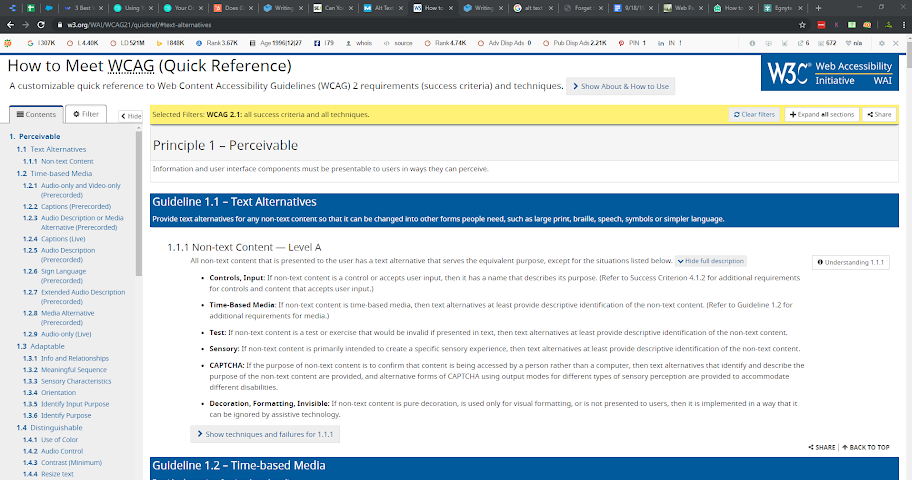Open the Contents tab in sidebar
This screenshot has width=912, height=480.
pyautogui.click(x=36, y=114)
